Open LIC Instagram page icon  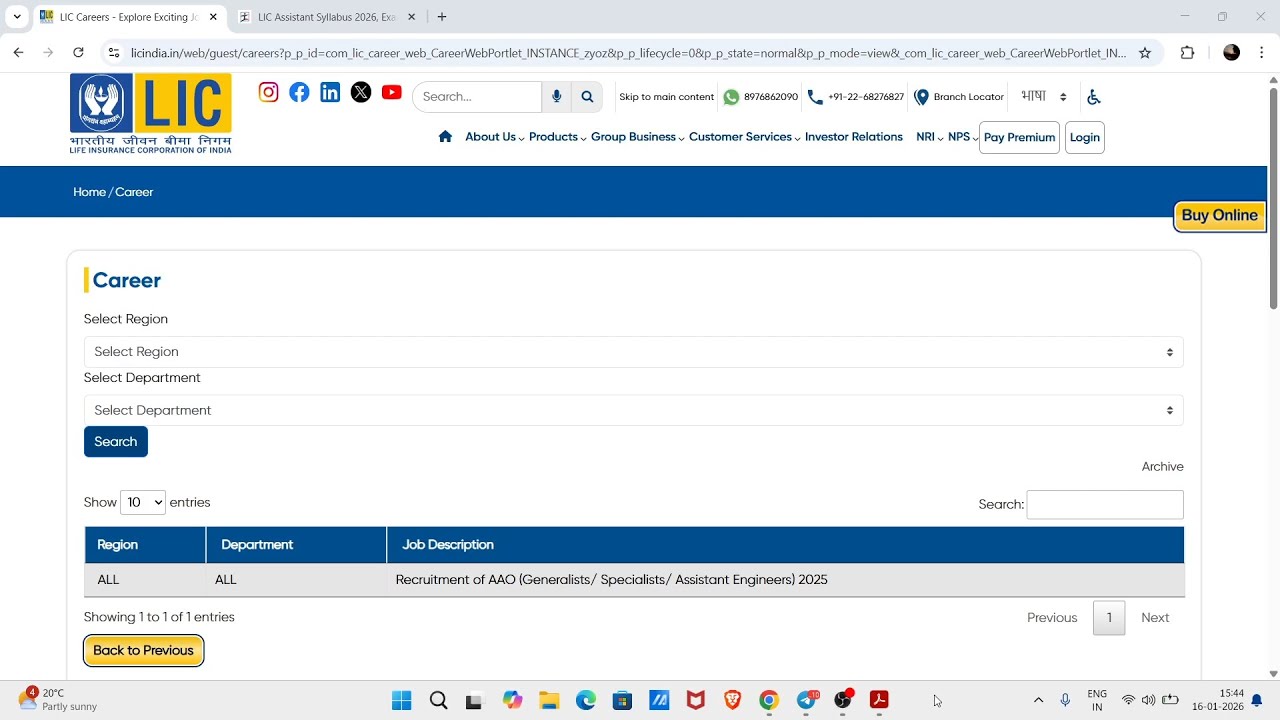[268, 92]
